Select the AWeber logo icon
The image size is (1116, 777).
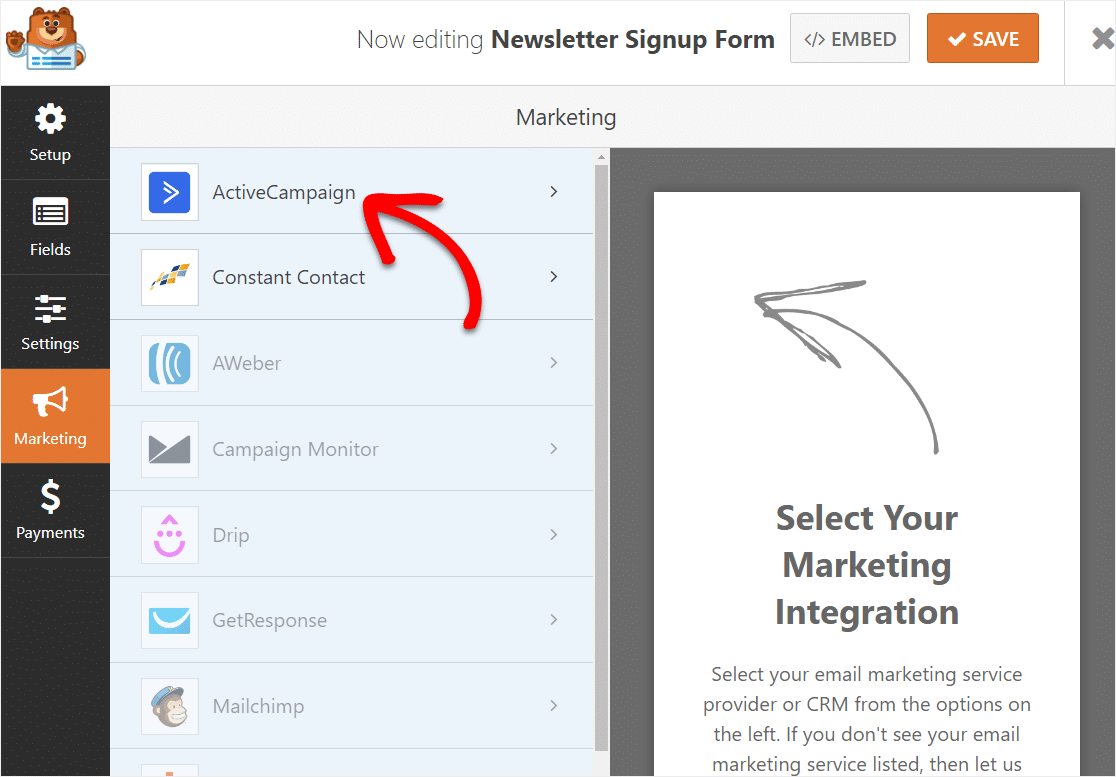169,364
